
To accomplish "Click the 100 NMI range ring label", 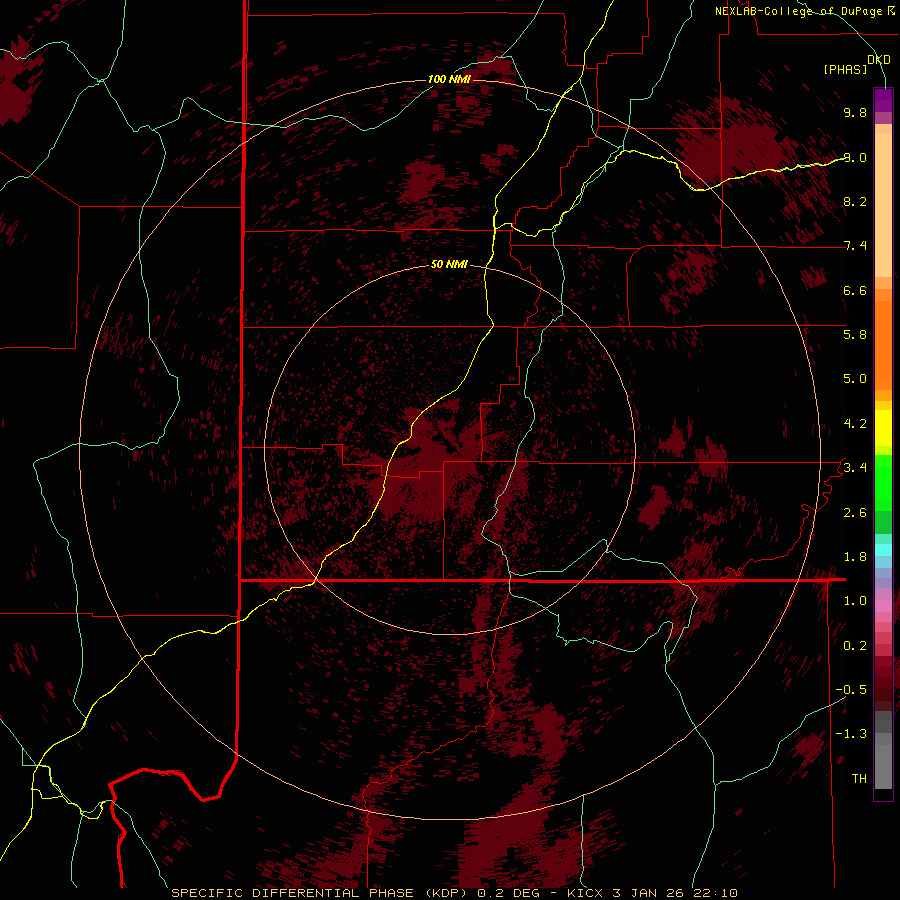I will [x=449, y=79].
